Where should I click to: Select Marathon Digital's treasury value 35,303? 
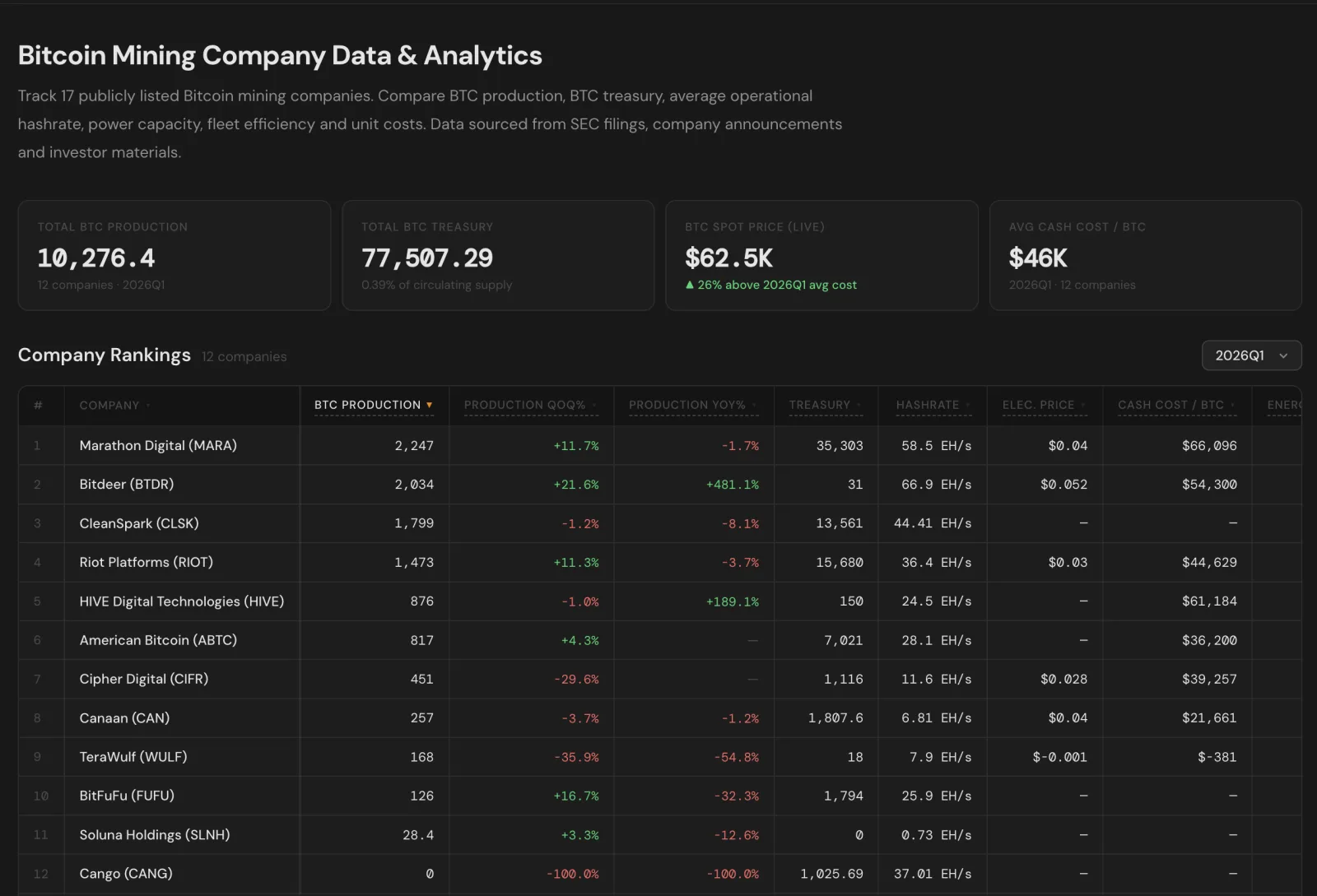pyautogui.click(x=840, y=446)
